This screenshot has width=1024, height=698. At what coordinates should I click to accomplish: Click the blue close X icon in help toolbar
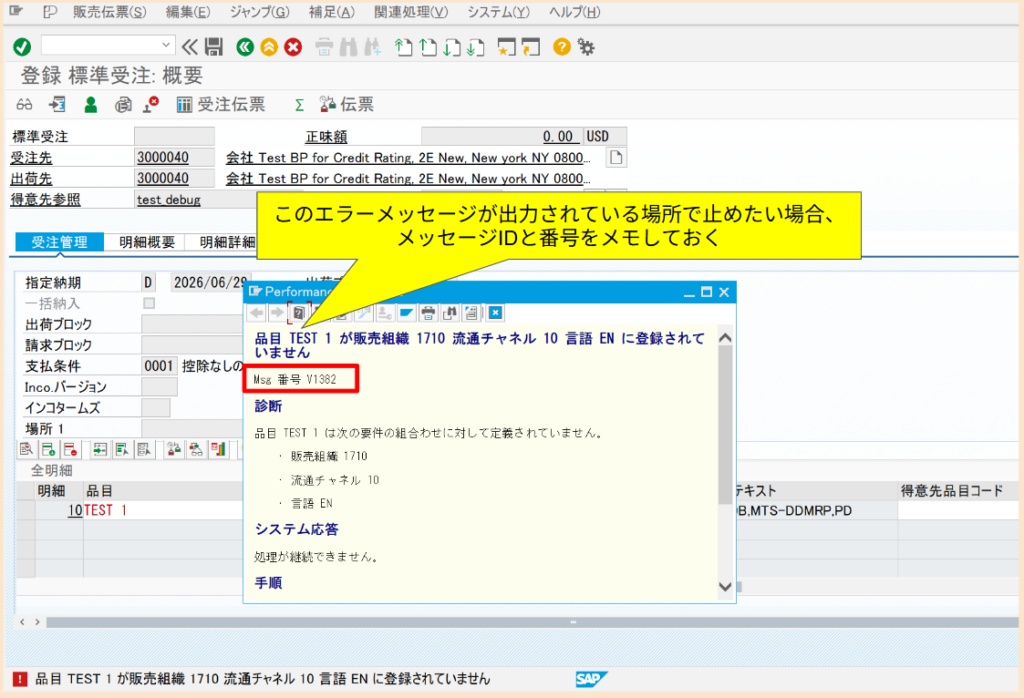tap(496, 313)
